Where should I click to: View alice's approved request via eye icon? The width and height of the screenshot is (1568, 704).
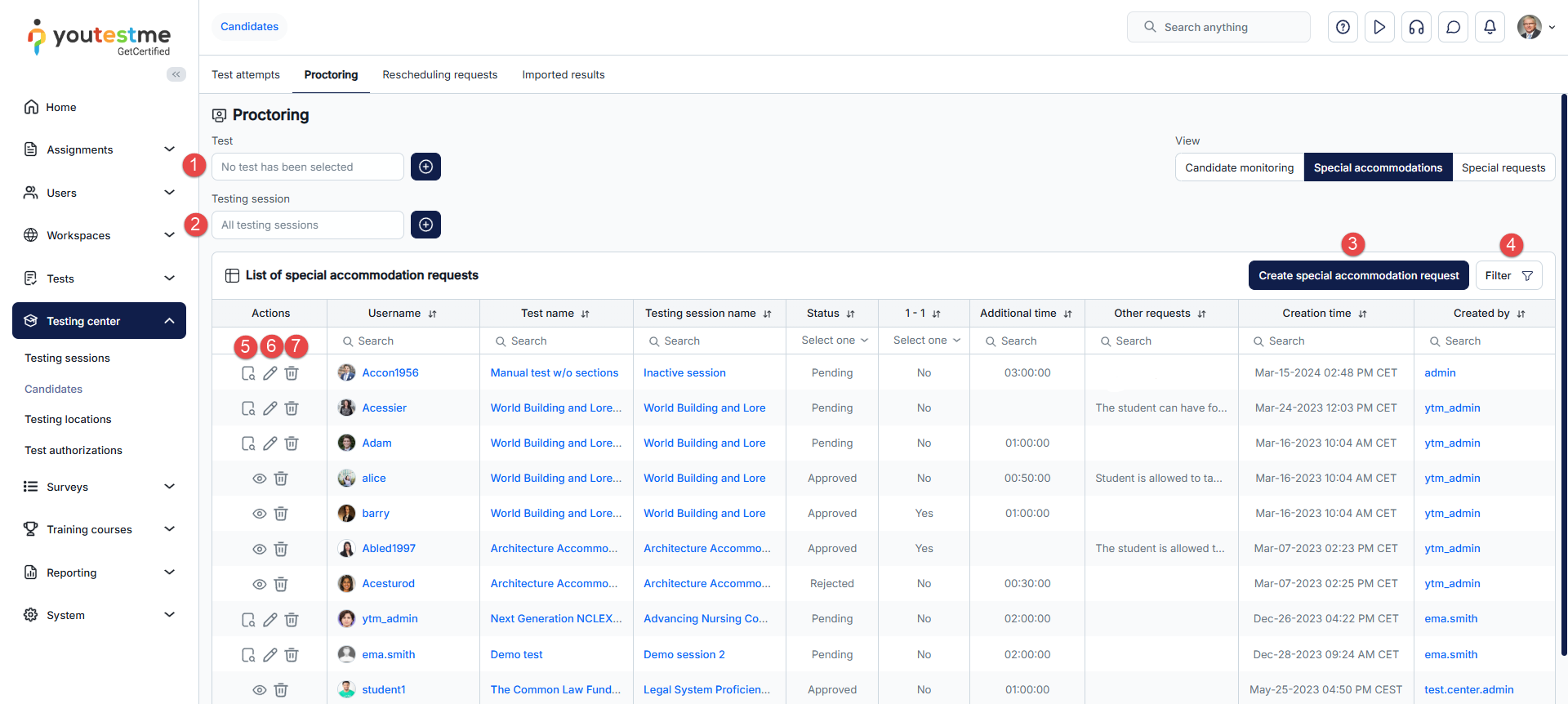click(259, 479)
